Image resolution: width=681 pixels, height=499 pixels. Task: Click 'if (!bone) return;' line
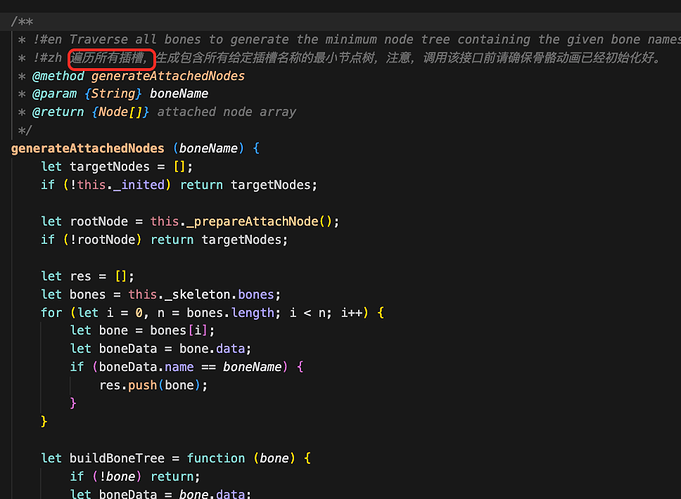(135, 476)
